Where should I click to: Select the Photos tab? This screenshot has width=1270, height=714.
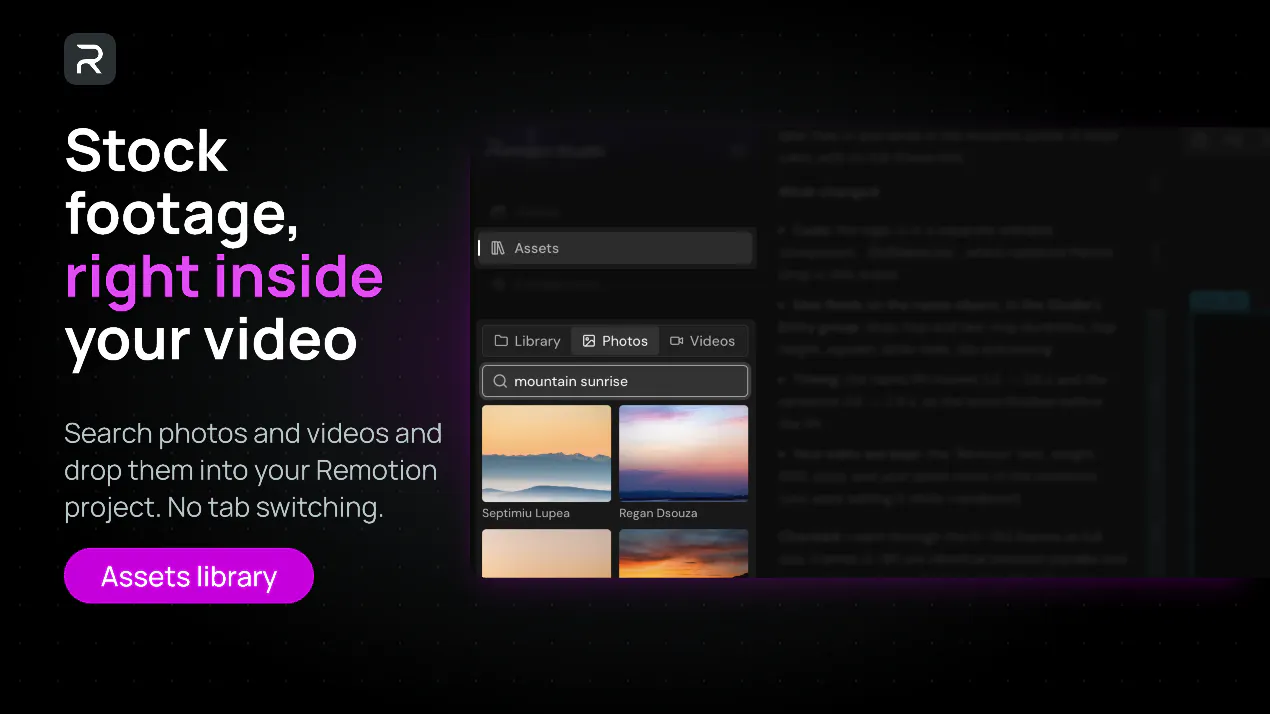pos(615,341)
